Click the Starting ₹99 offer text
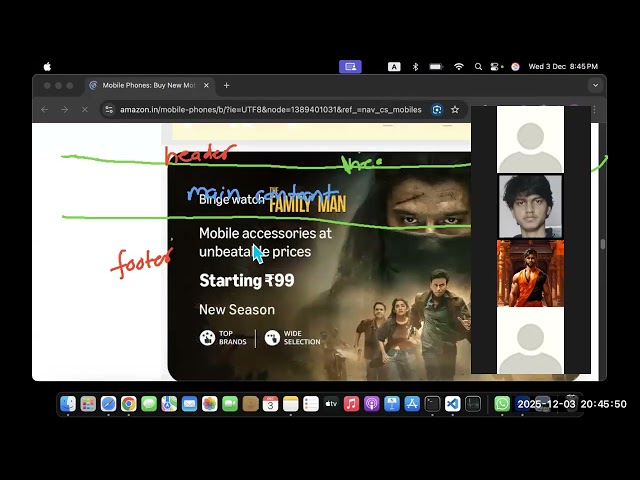 click(247, 280)
